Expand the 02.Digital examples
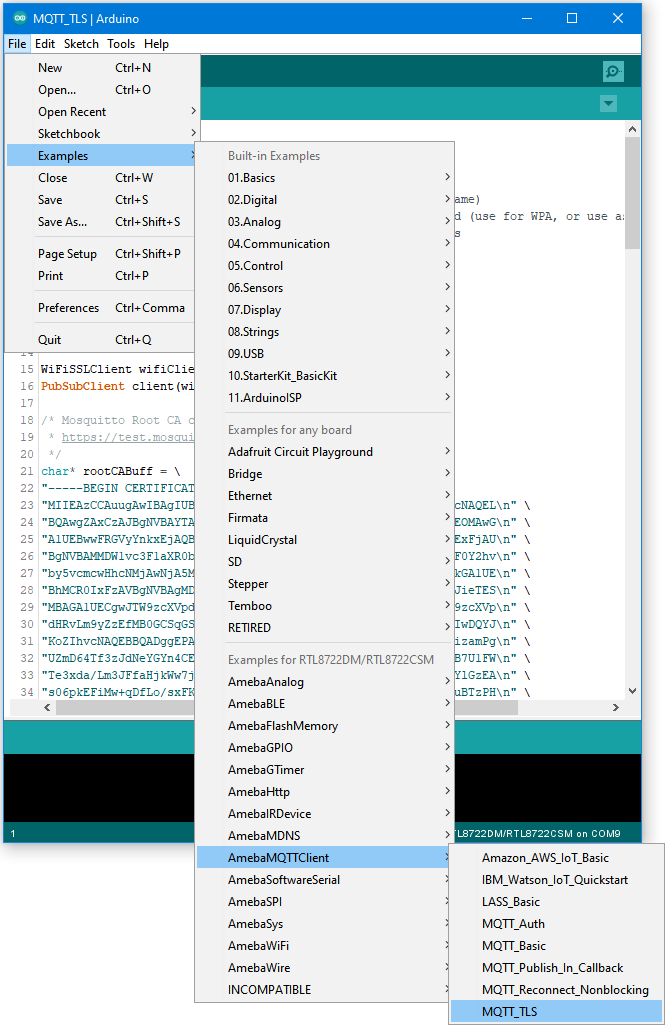This screenshot has width=668, height=1028. coord(324,200)
